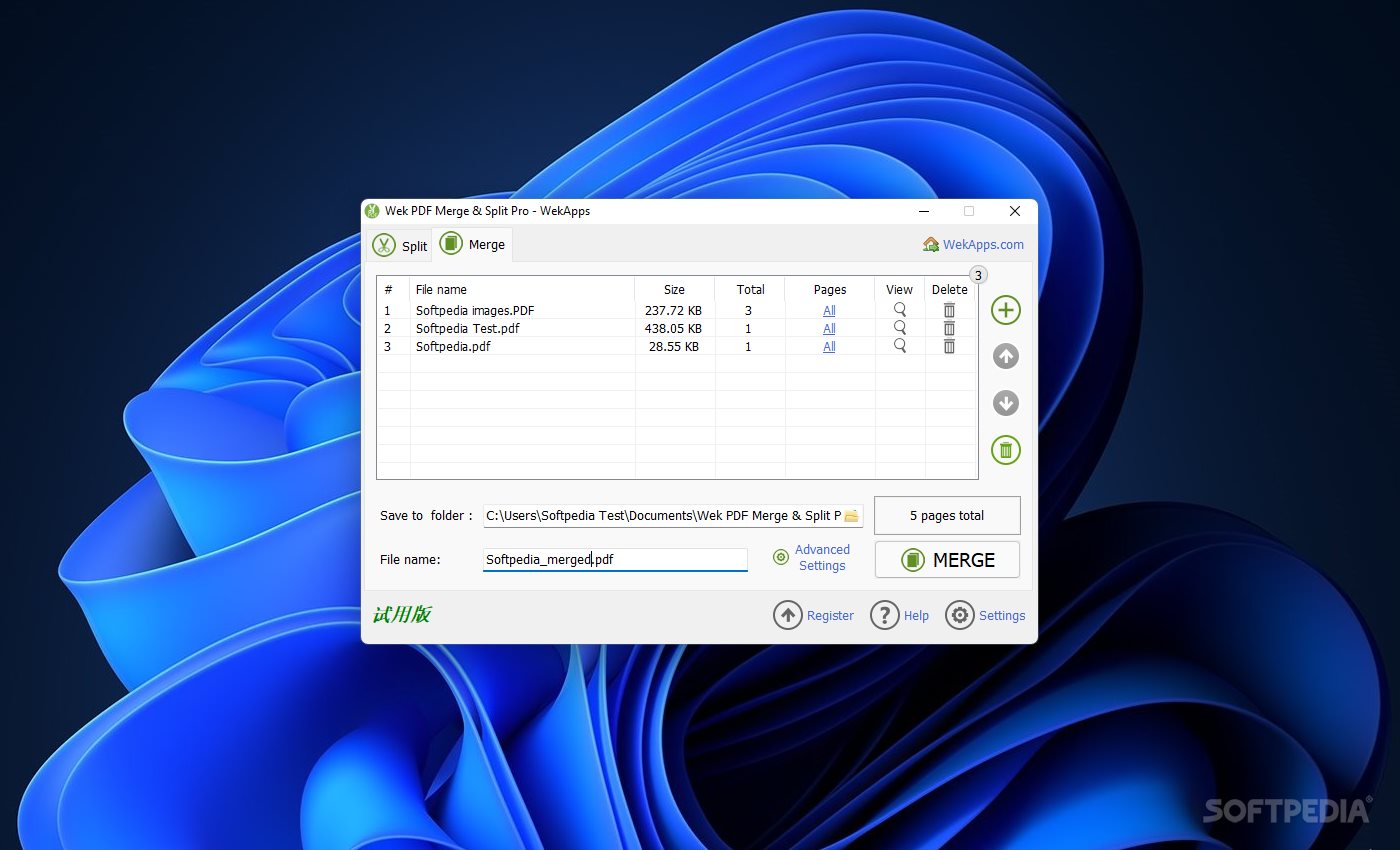Viewport: 1400px width, 850px height.
Task: Click the Help link text
Action: pyautogui.click(x=916, y=616)
